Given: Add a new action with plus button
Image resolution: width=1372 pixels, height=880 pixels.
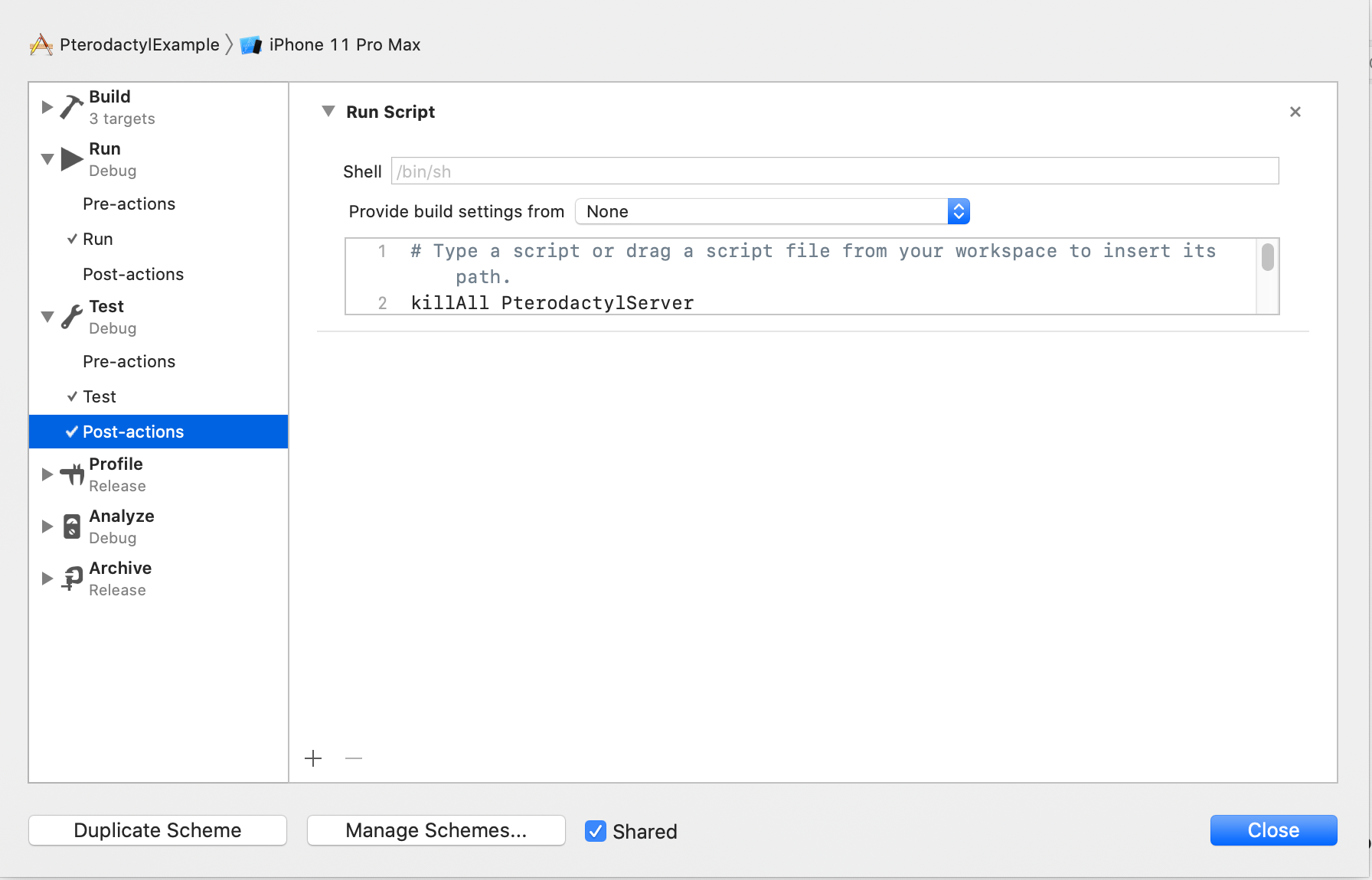Looking at the screenshot, I should tap(313, 758).
